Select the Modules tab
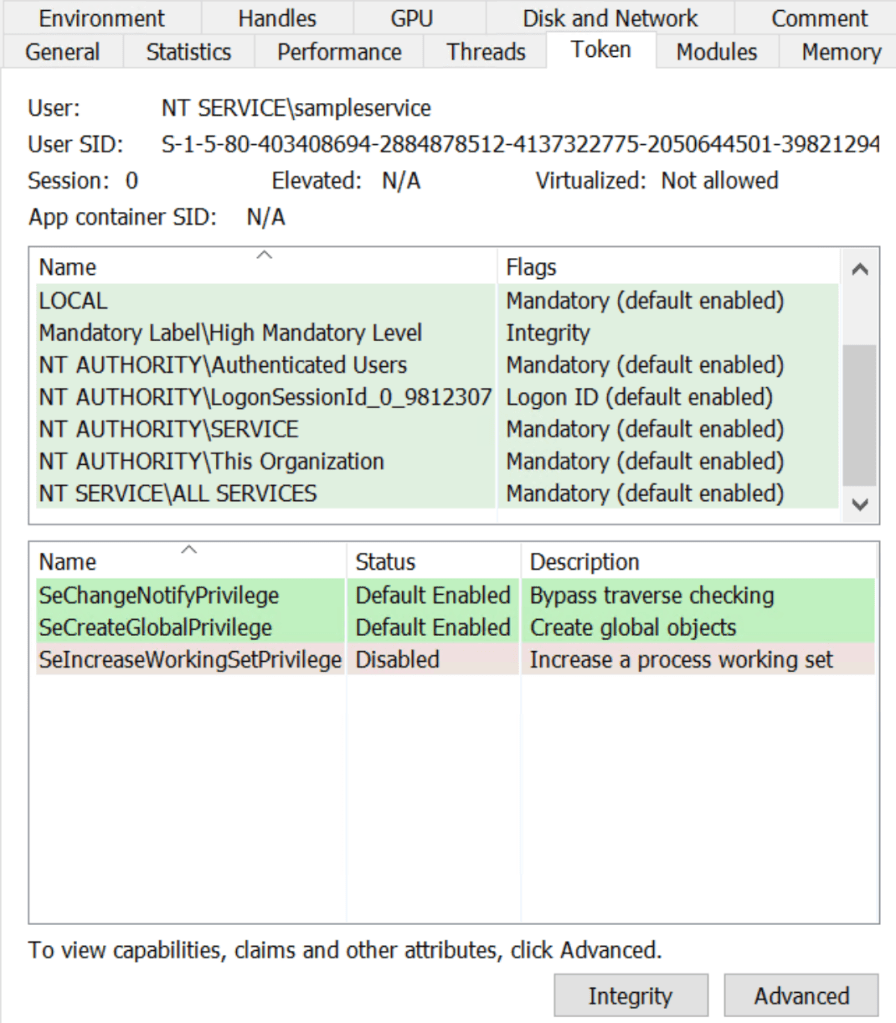 click(716, 52)
